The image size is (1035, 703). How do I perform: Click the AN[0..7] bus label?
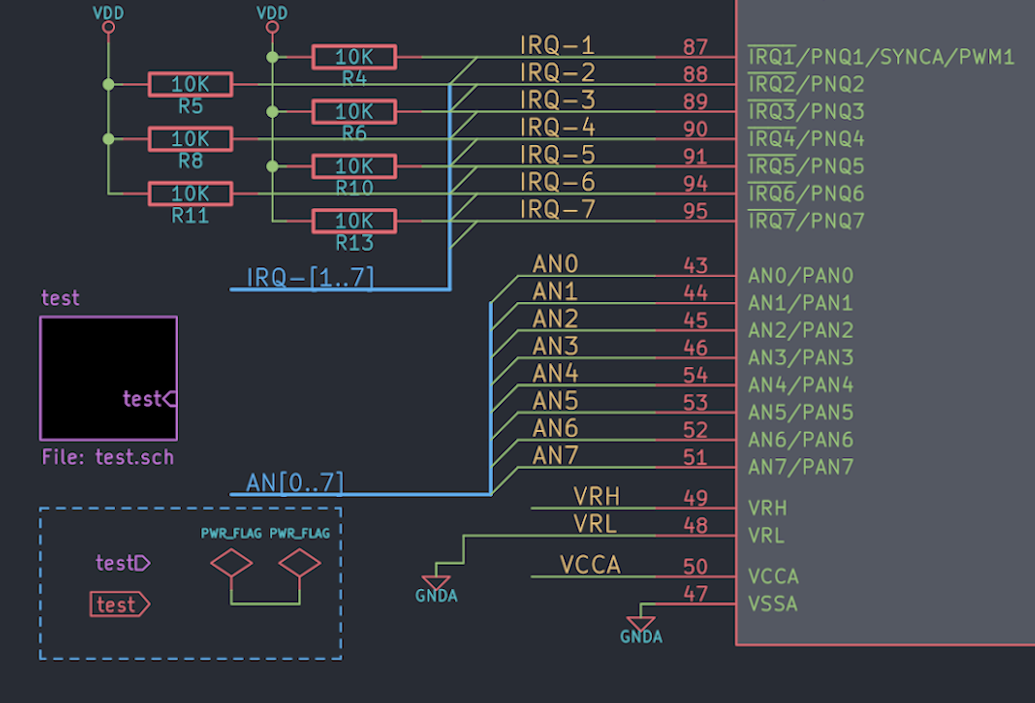[x=294, y=483]
